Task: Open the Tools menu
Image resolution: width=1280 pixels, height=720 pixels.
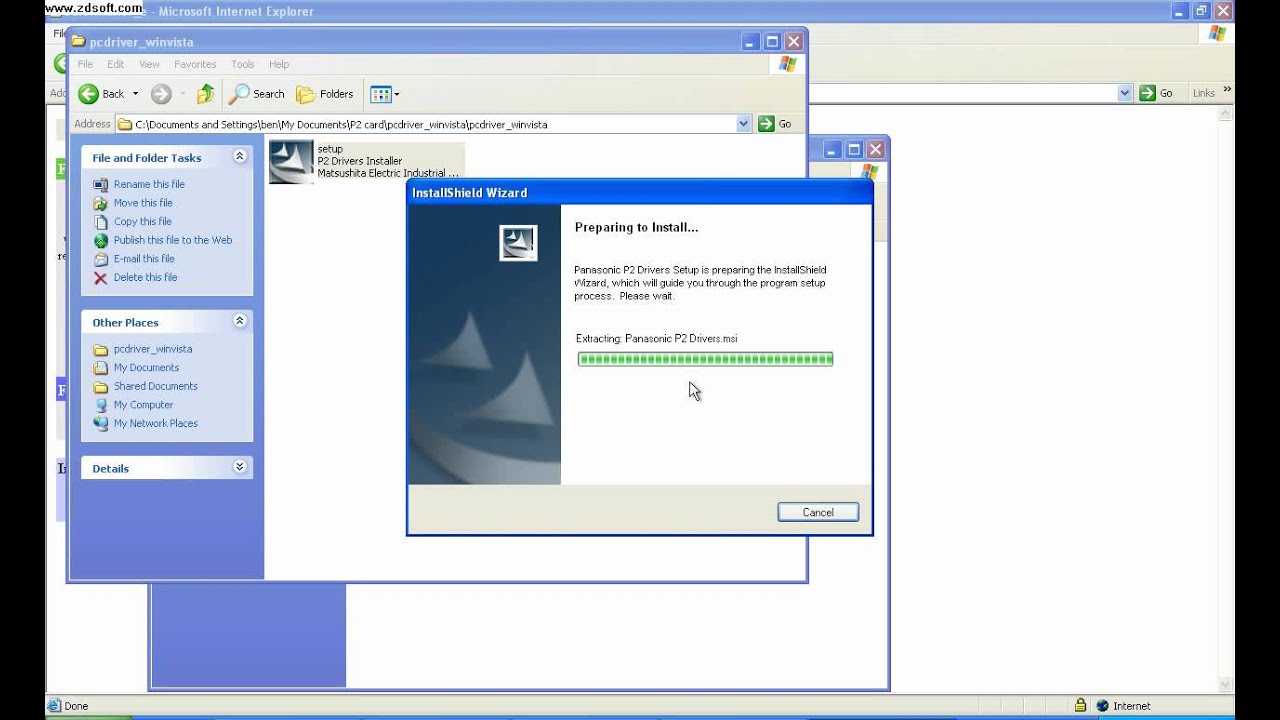Action: [243, 64]
